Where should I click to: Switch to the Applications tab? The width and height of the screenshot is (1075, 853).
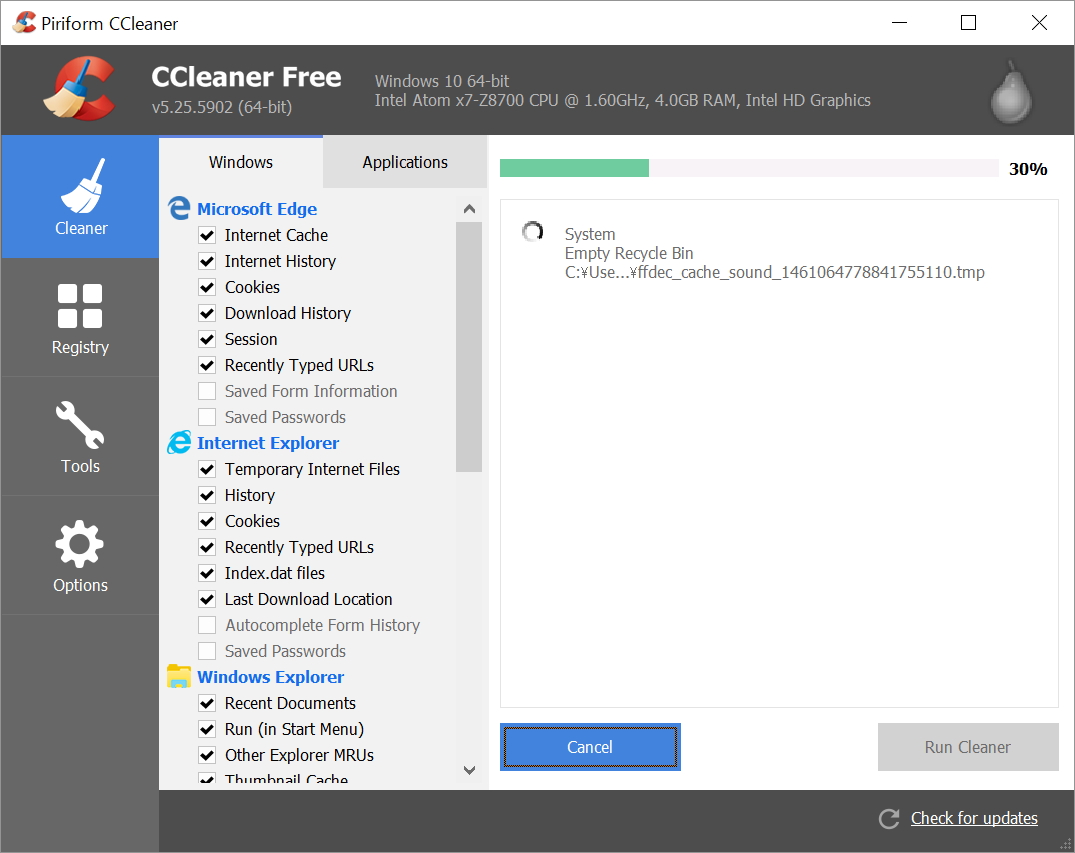pos(404,162)
